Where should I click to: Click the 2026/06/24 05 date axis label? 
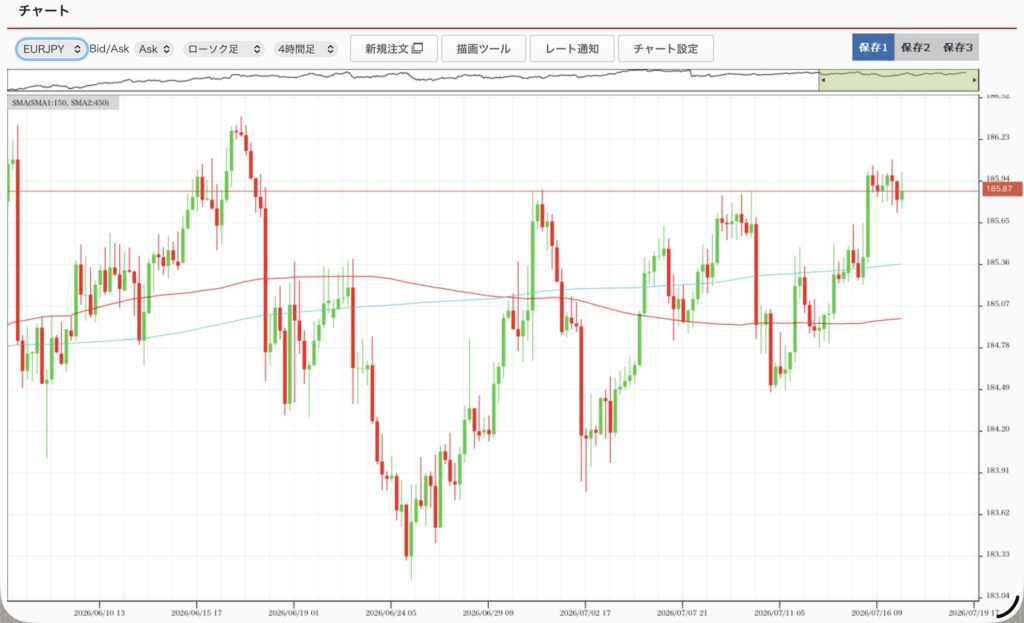point(391,613)
